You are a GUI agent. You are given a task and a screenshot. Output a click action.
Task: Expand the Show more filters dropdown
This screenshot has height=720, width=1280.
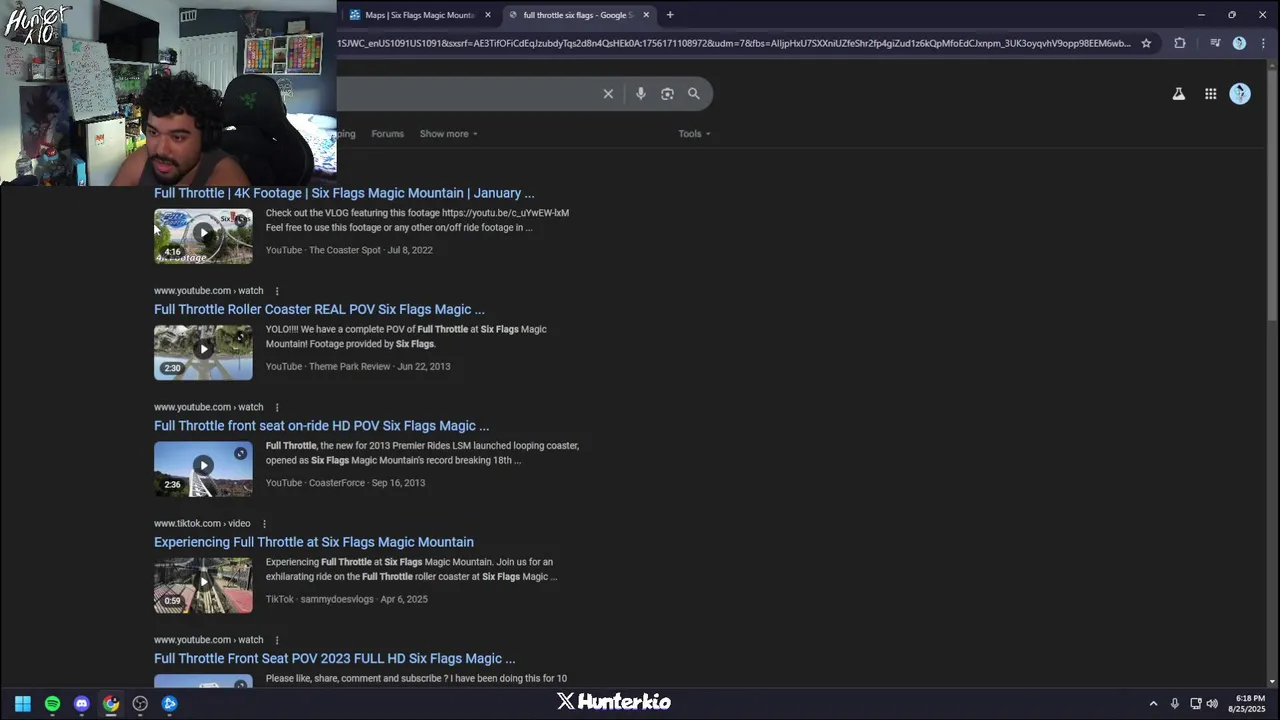(x=448, y=134)
